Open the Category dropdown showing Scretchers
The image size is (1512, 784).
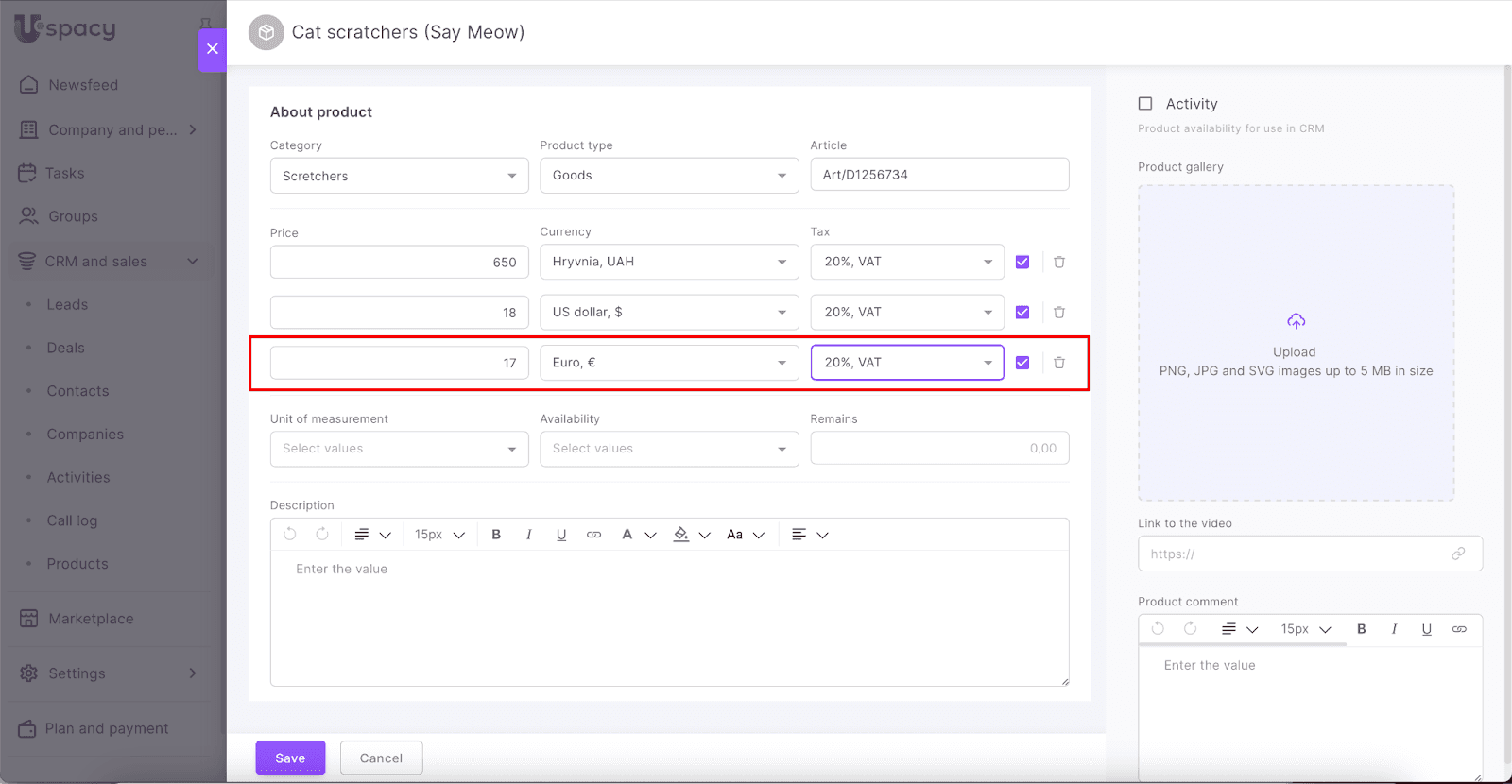(399, 176)
